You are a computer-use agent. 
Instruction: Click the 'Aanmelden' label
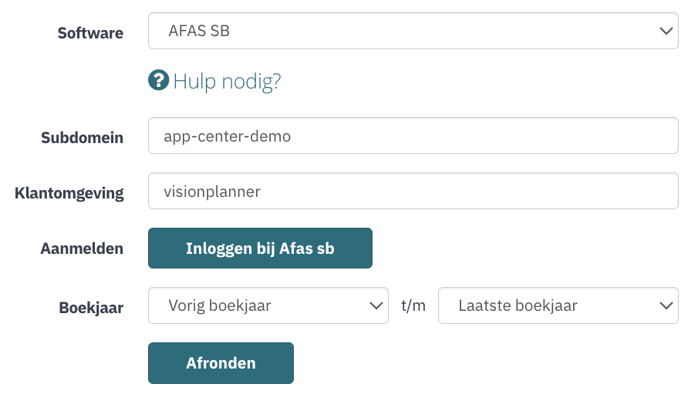click(82, 249)
